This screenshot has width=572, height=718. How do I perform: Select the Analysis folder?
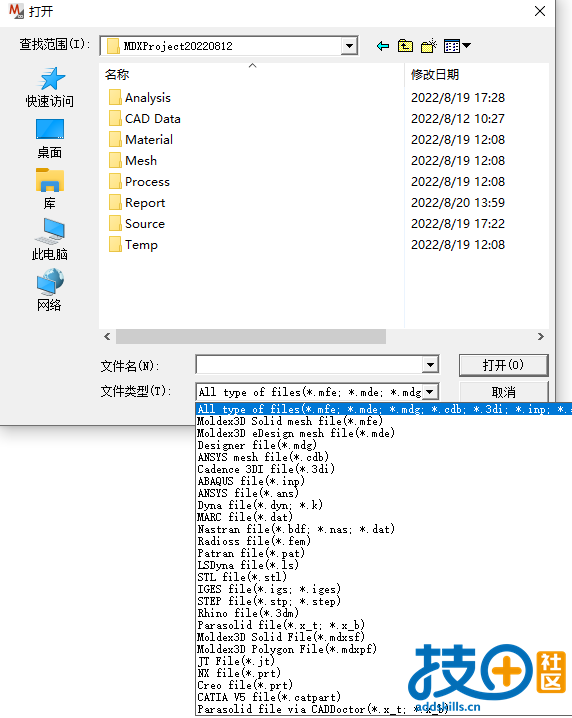click(140, 98)
